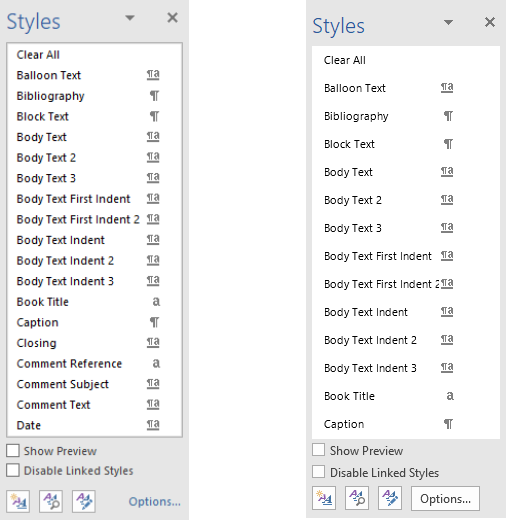506x520 pixels.
Task: Close the right Styles pane
Action: tap(490, 22)
